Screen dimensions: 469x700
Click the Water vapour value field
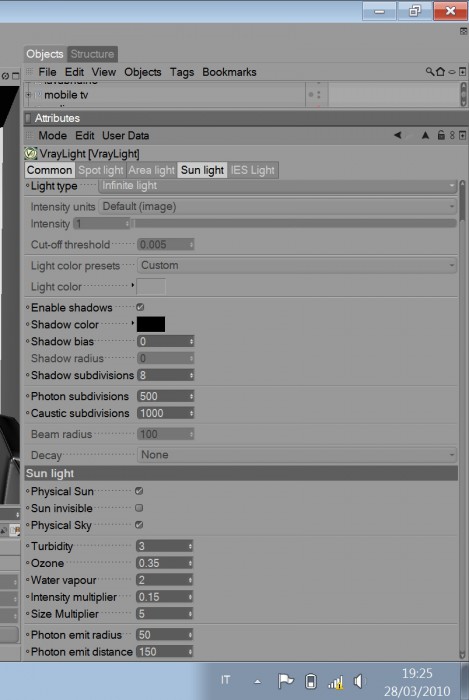[x=165, y=580]
